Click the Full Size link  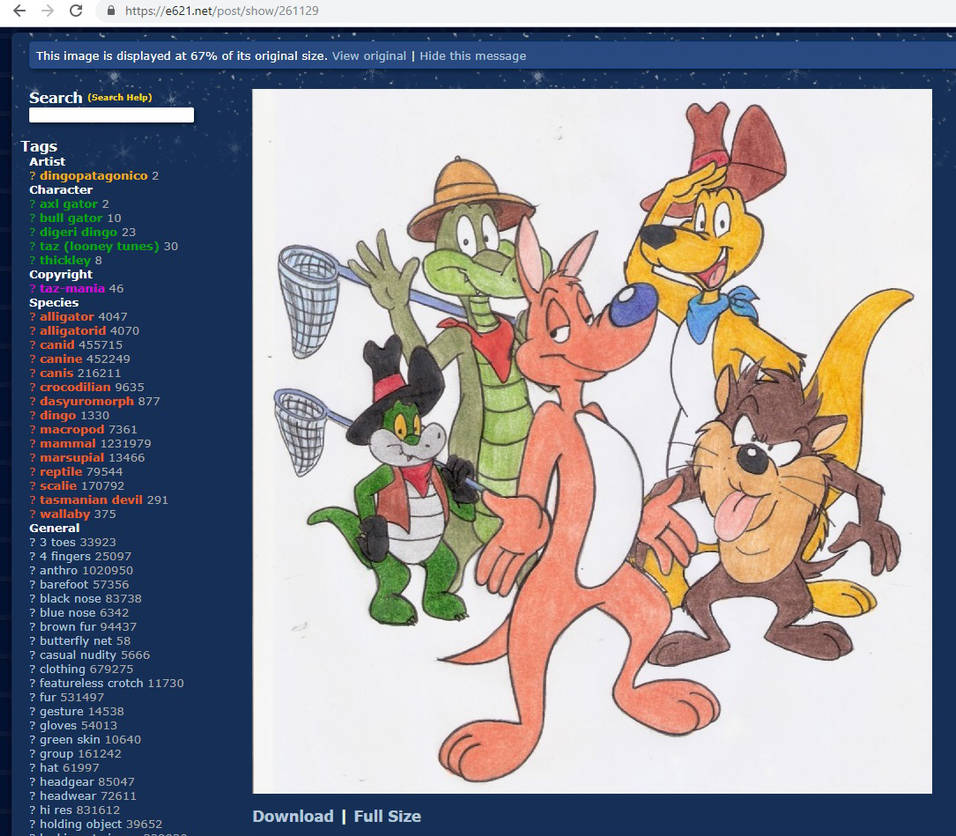point(388,816)
